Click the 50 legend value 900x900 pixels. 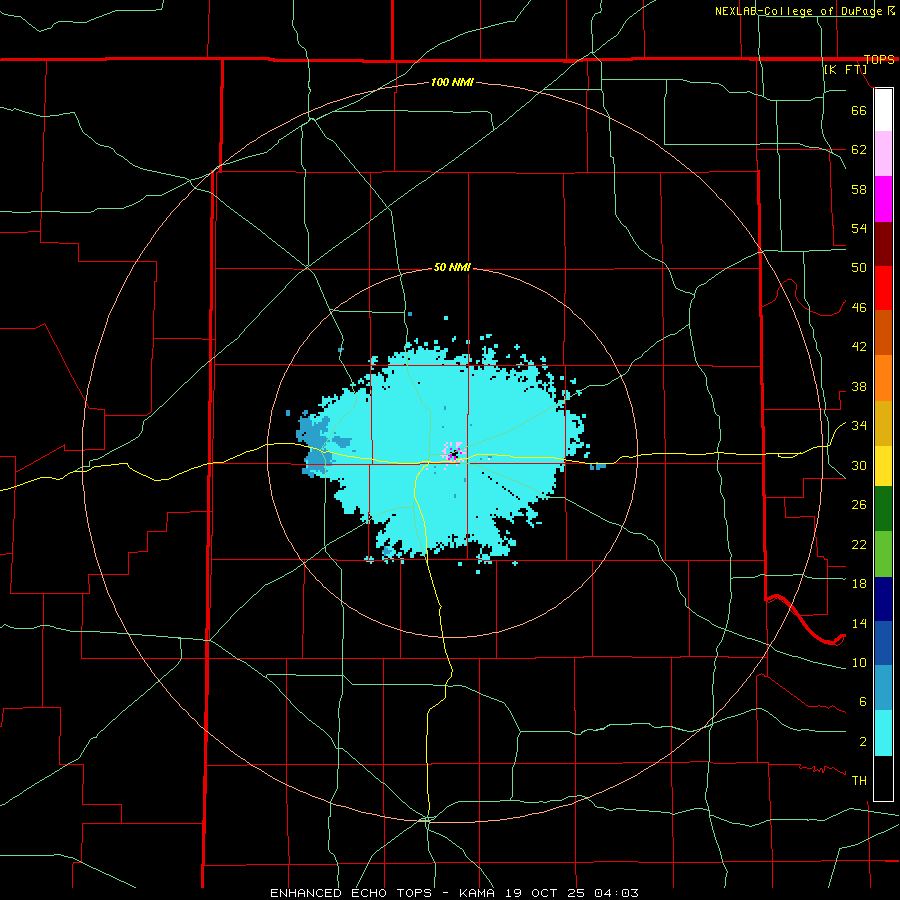[859, 268]
